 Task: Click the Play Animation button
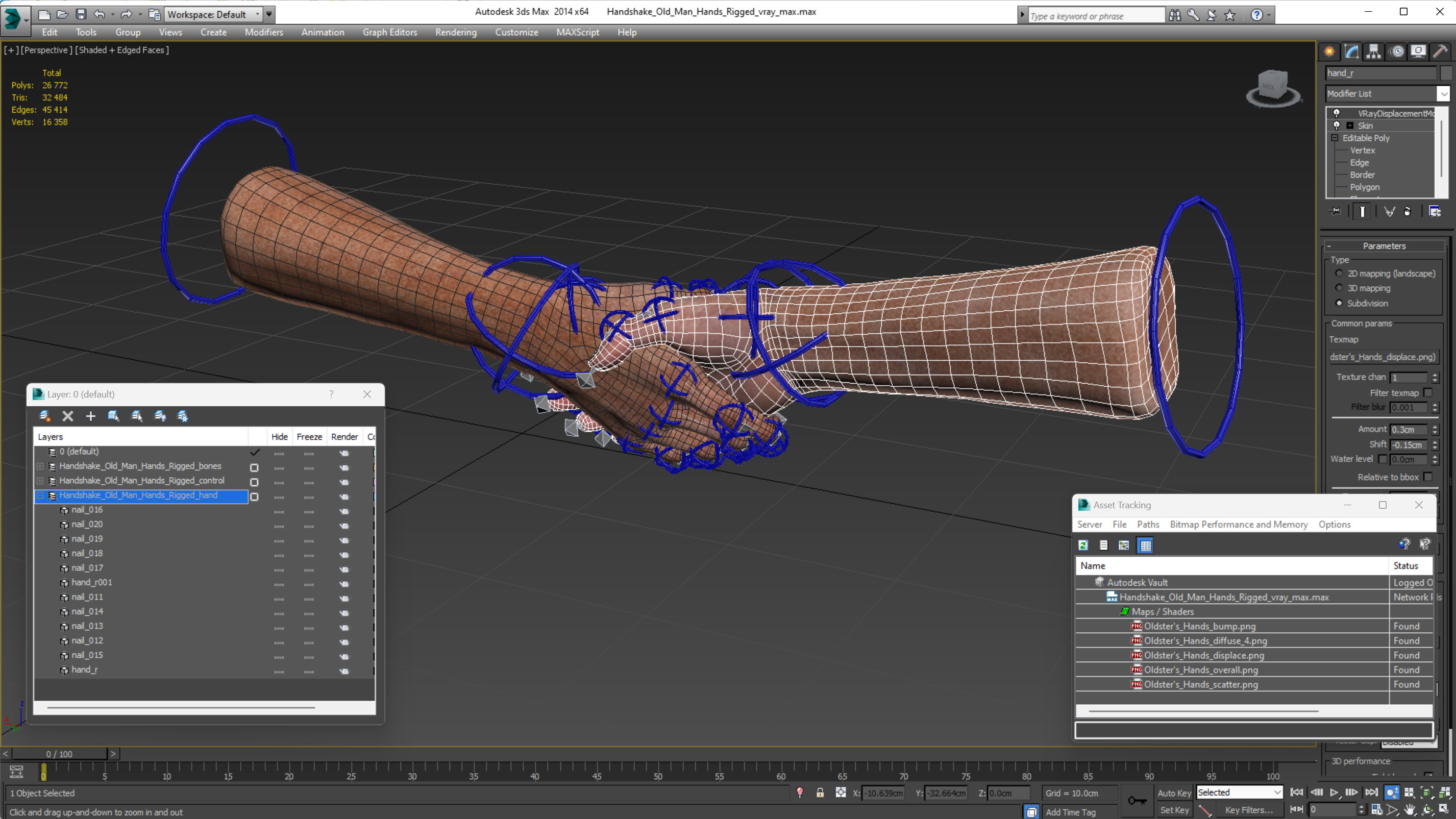[1335, 792]
